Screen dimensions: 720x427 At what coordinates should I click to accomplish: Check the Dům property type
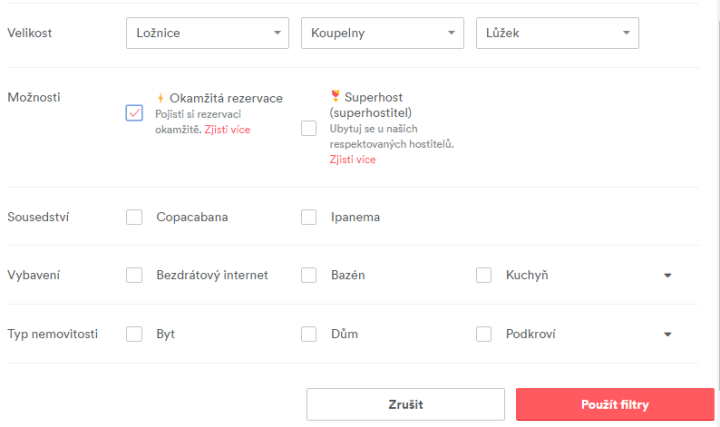click(x=309, y=334)
